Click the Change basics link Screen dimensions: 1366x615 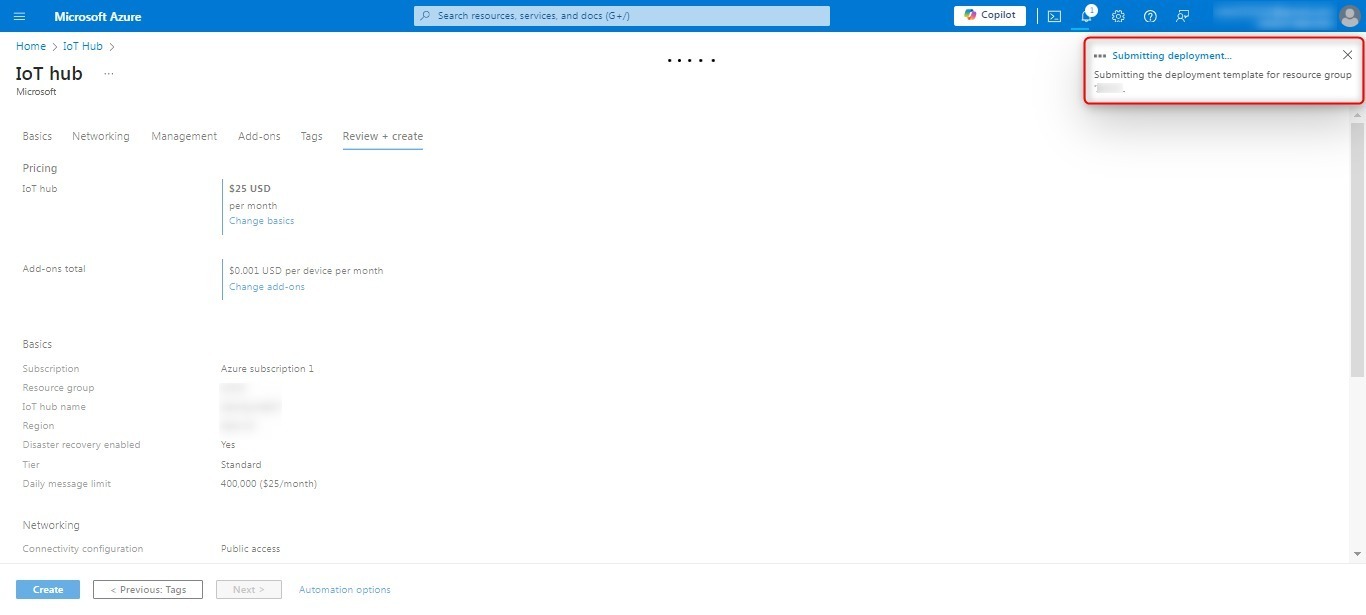pos(262,221)
